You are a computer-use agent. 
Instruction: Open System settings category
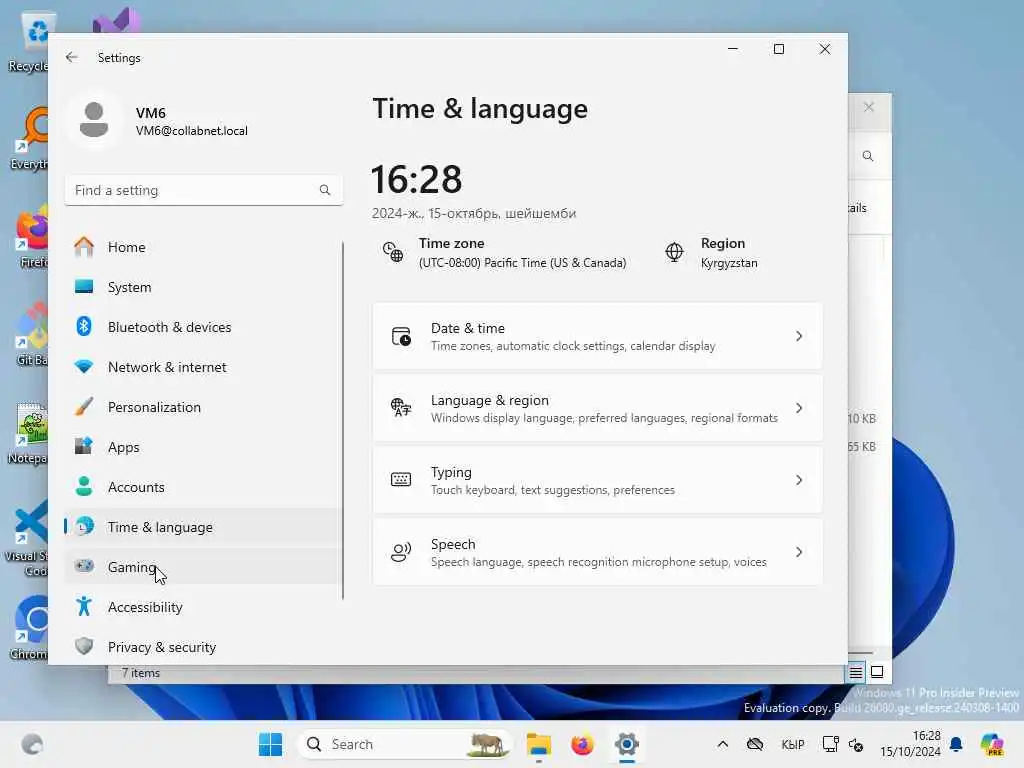[203, 287]
